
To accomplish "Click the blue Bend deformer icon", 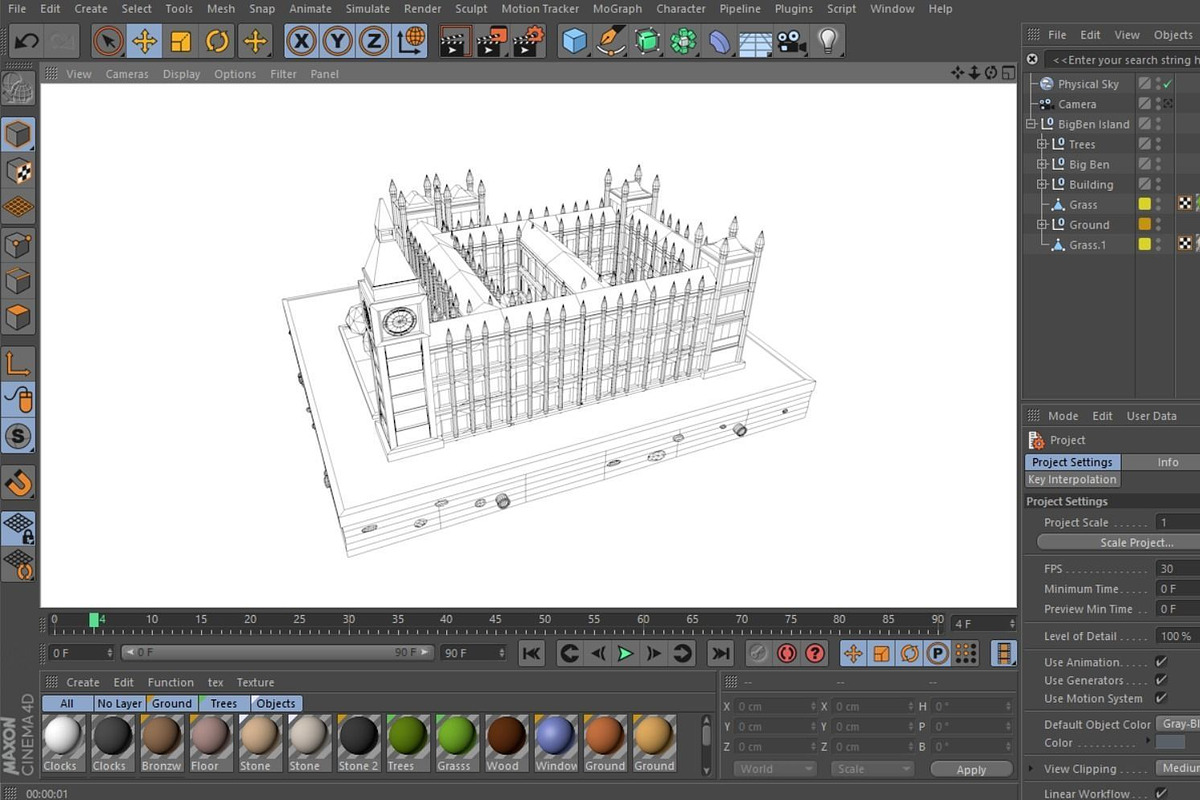I will [719, 41].
